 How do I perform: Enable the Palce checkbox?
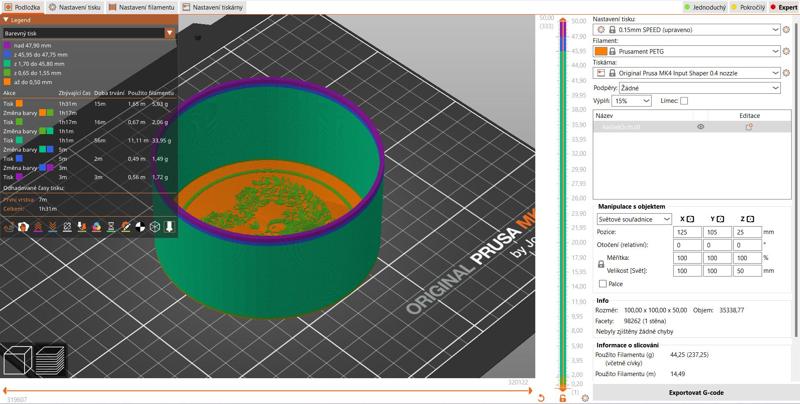pyautogui.click(x=603, y=284)
